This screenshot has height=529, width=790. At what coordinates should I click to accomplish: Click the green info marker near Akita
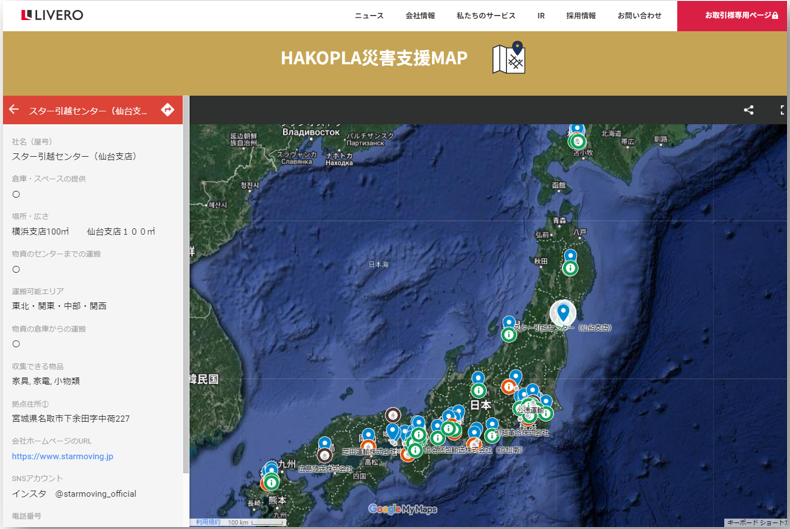(570, 269)
